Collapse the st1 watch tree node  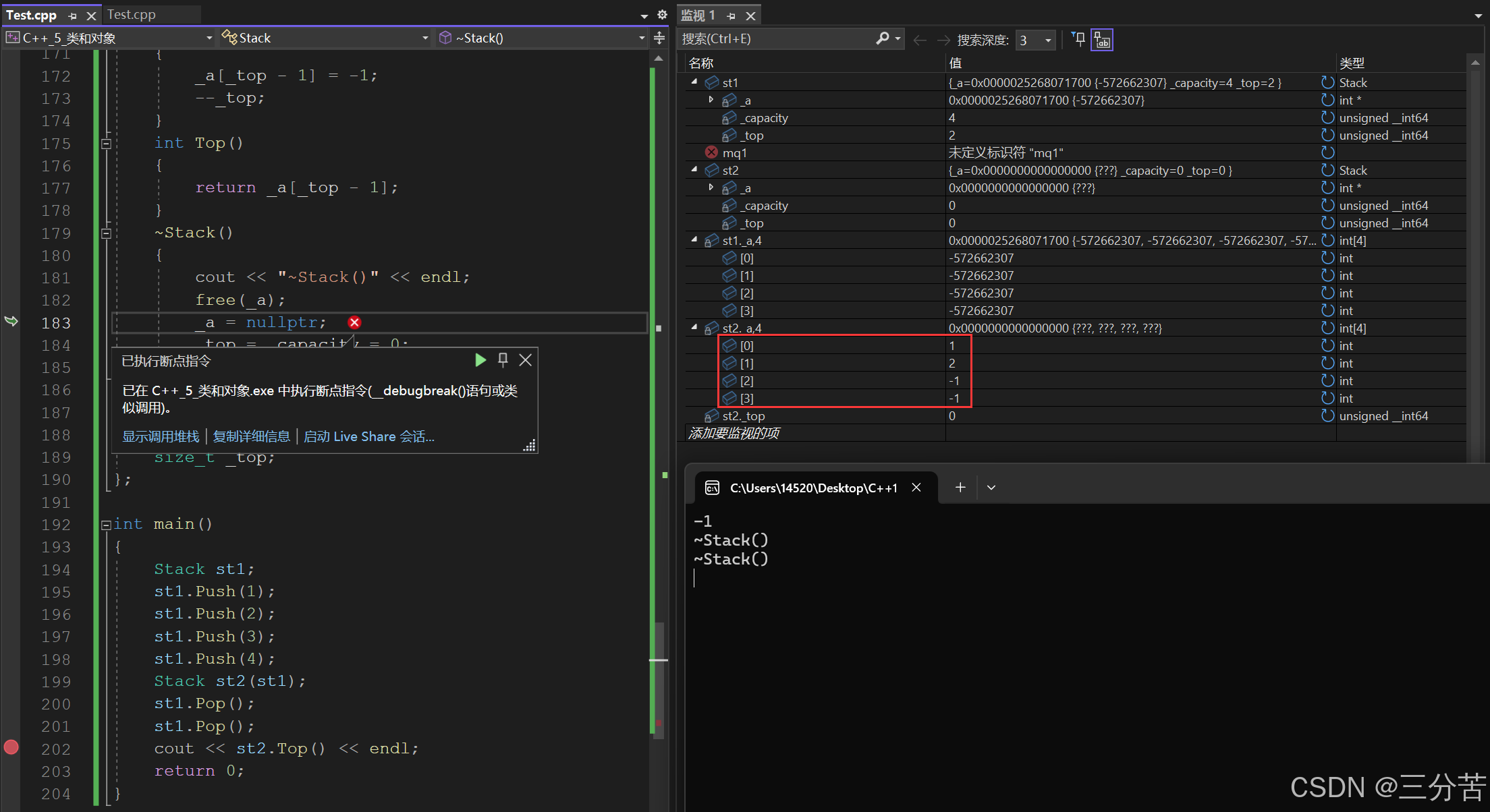694,82
